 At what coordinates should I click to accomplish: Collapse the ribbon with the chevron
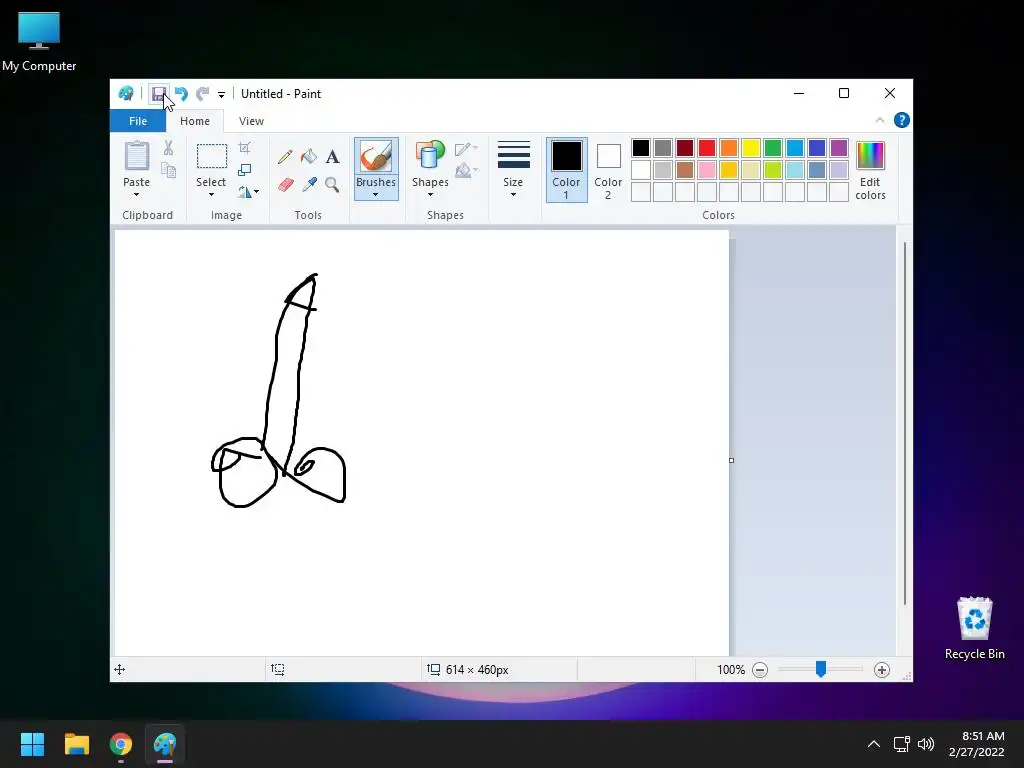880,120
